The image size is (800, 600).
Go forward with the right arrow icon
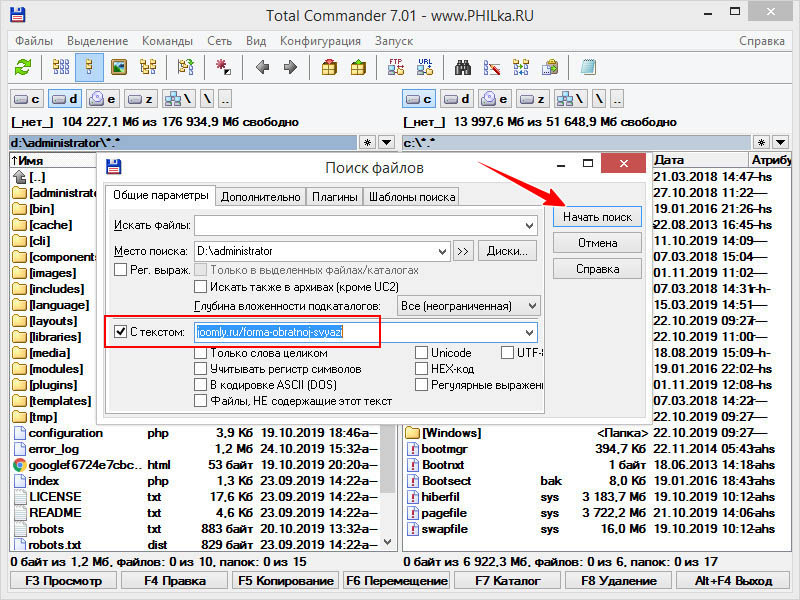[x=290, y=67]
